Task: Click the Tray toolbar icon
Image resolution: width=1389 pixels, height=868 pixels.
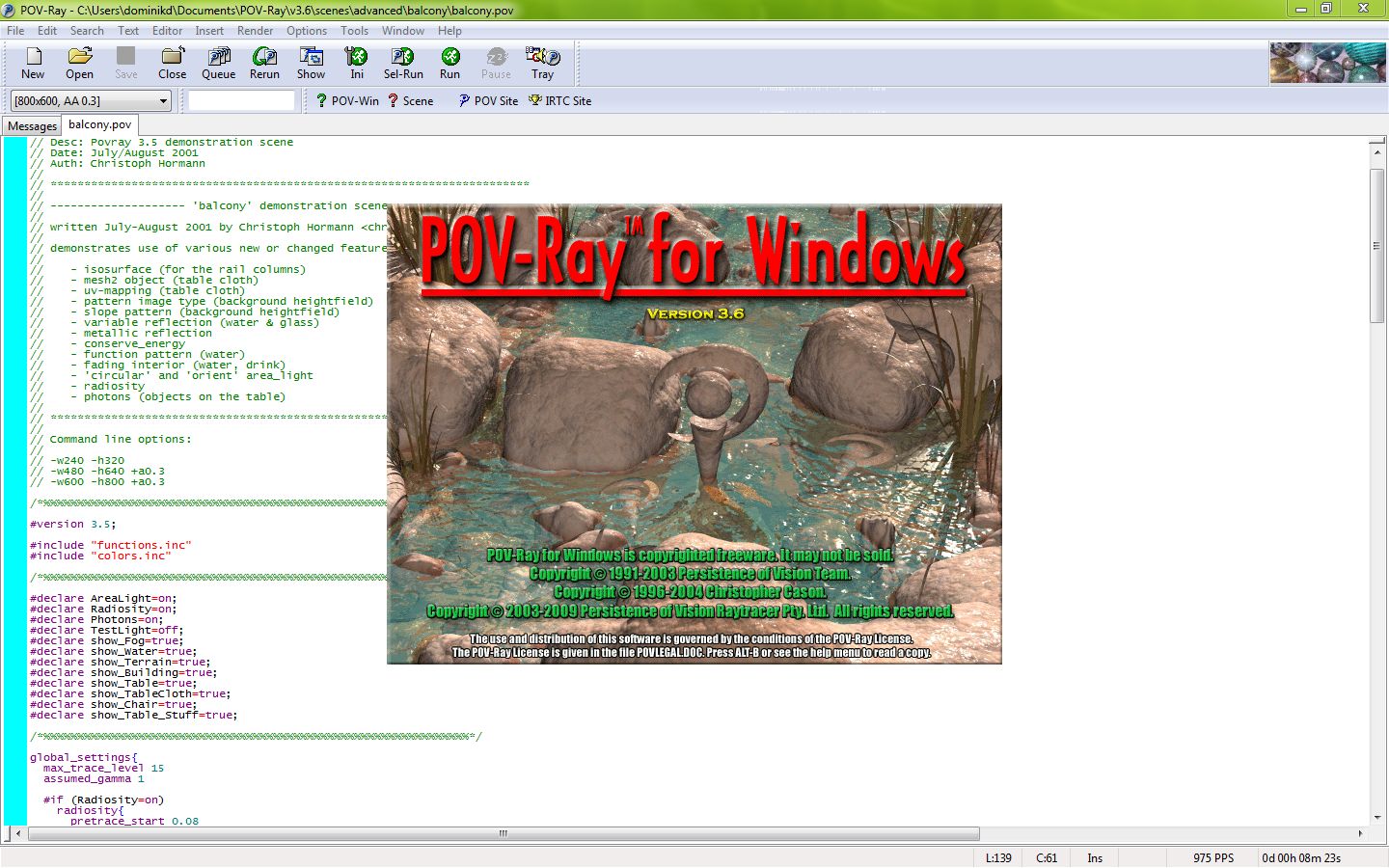Action: 543,63
